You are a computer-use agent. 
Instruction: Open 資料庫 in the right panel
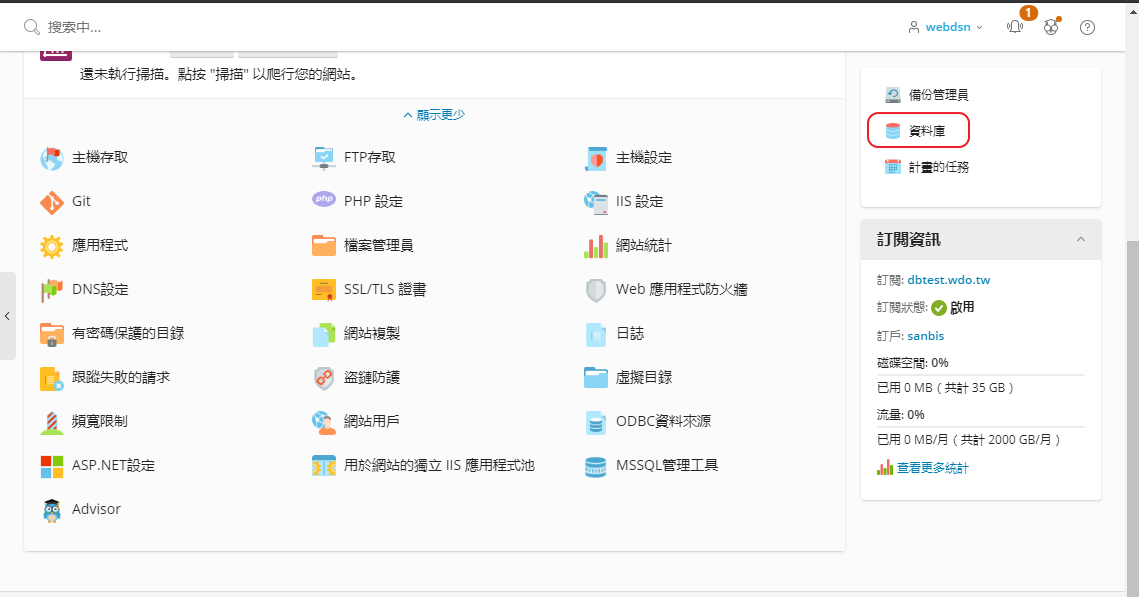click(926, 131)
